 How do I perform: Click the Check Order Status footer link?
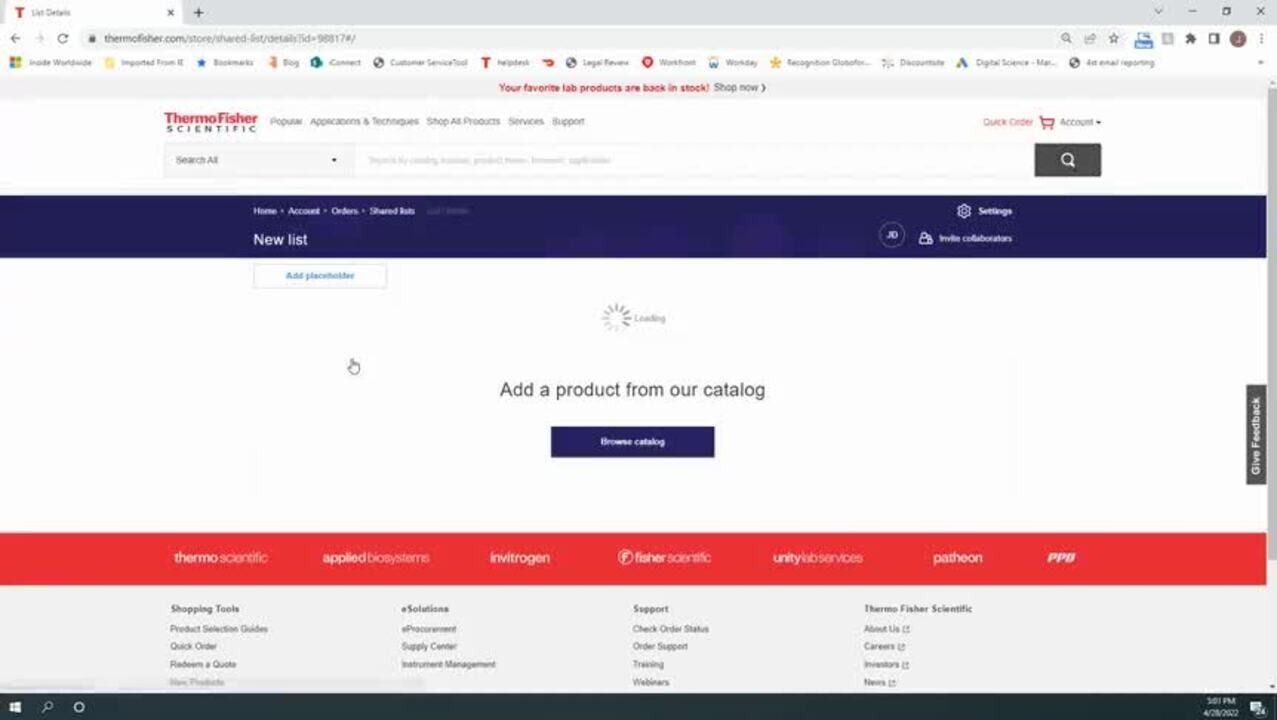670,629
